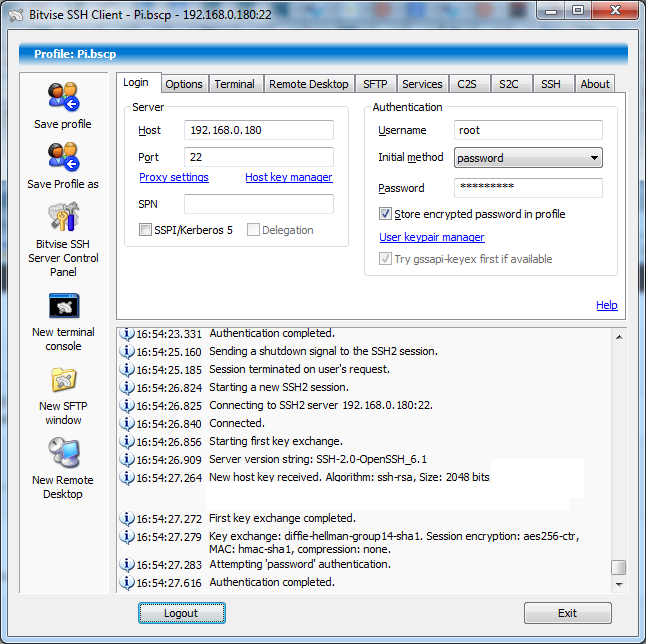Screen dimensions: 646x644
Task: Open Bitvise SSH Server Control Panel
Action: [63, 217]
